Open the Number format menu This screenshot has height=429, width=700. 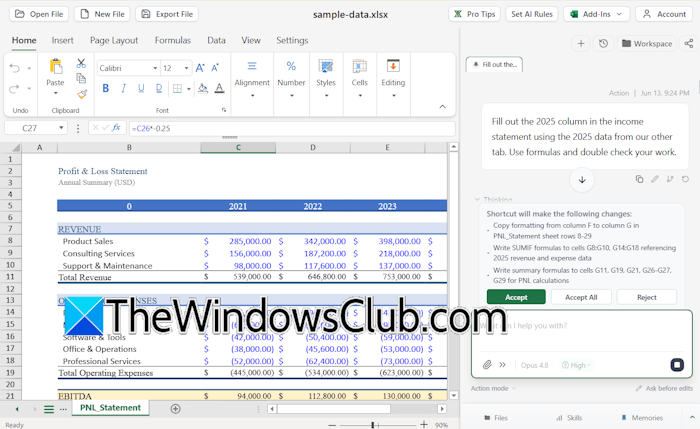coord(291,79)
